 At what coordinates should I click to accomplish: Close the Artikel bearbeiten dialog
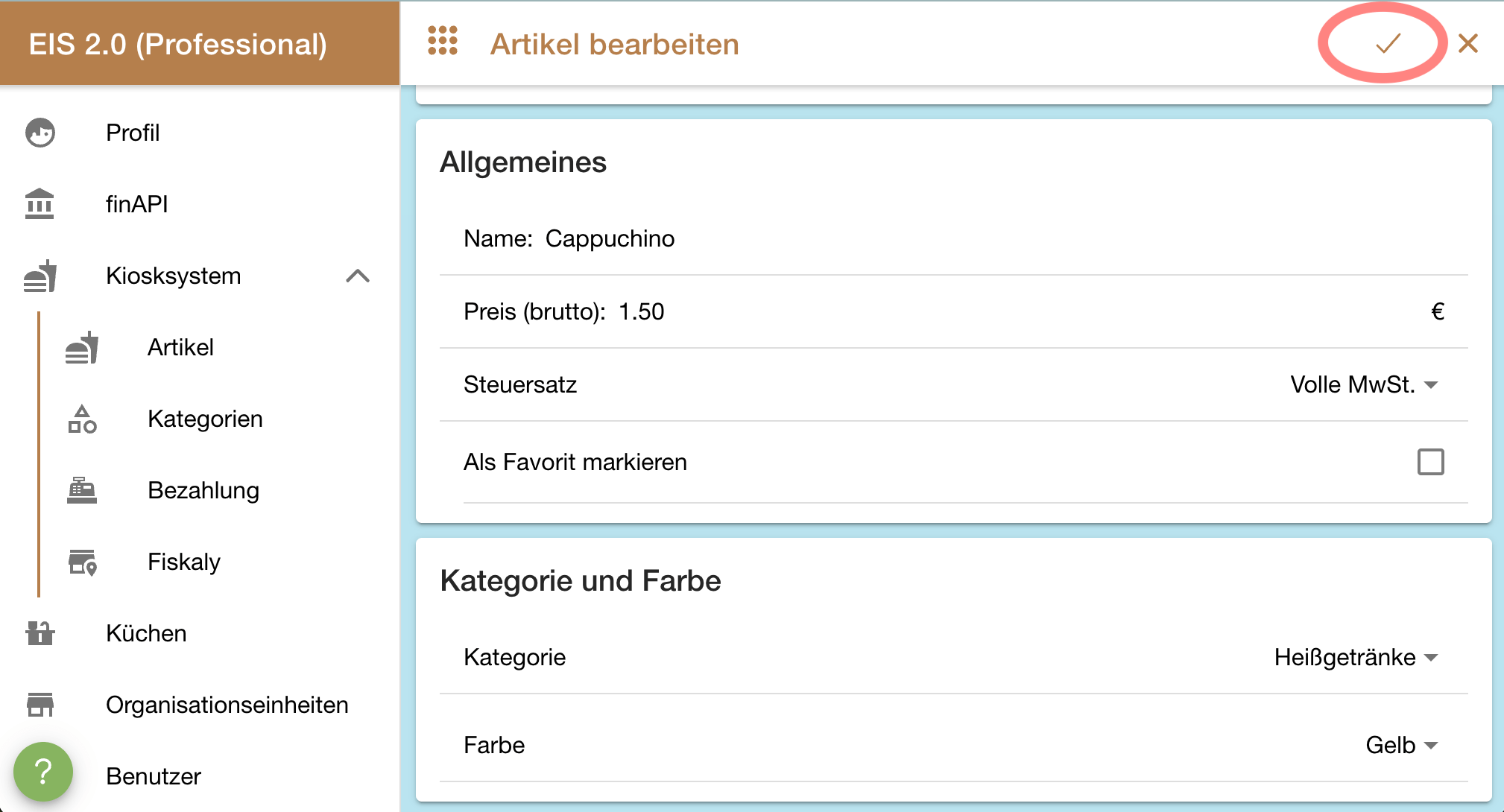coord(1468,44)
